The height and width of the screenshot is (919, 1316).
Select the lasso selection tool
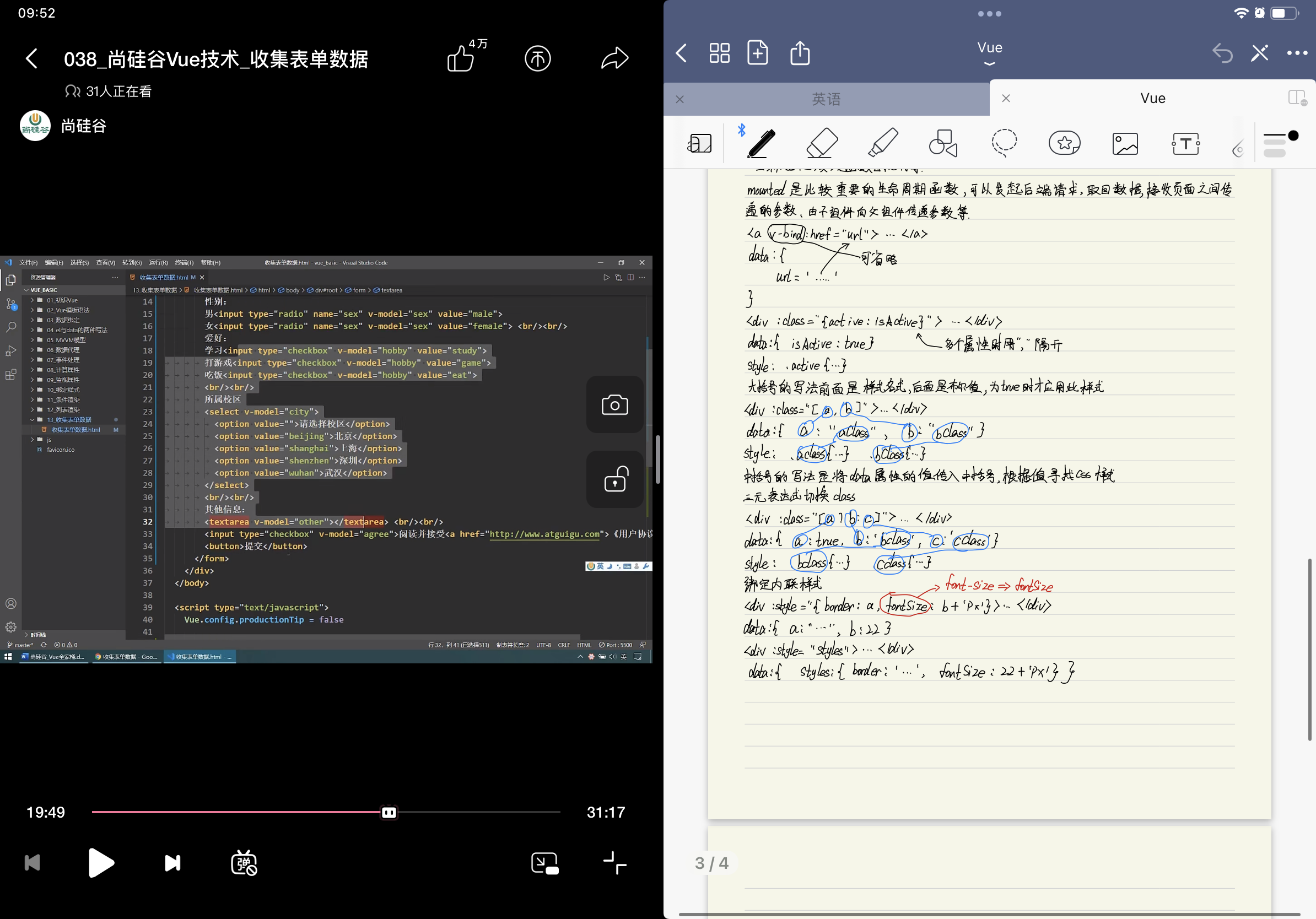point(1004,143)
